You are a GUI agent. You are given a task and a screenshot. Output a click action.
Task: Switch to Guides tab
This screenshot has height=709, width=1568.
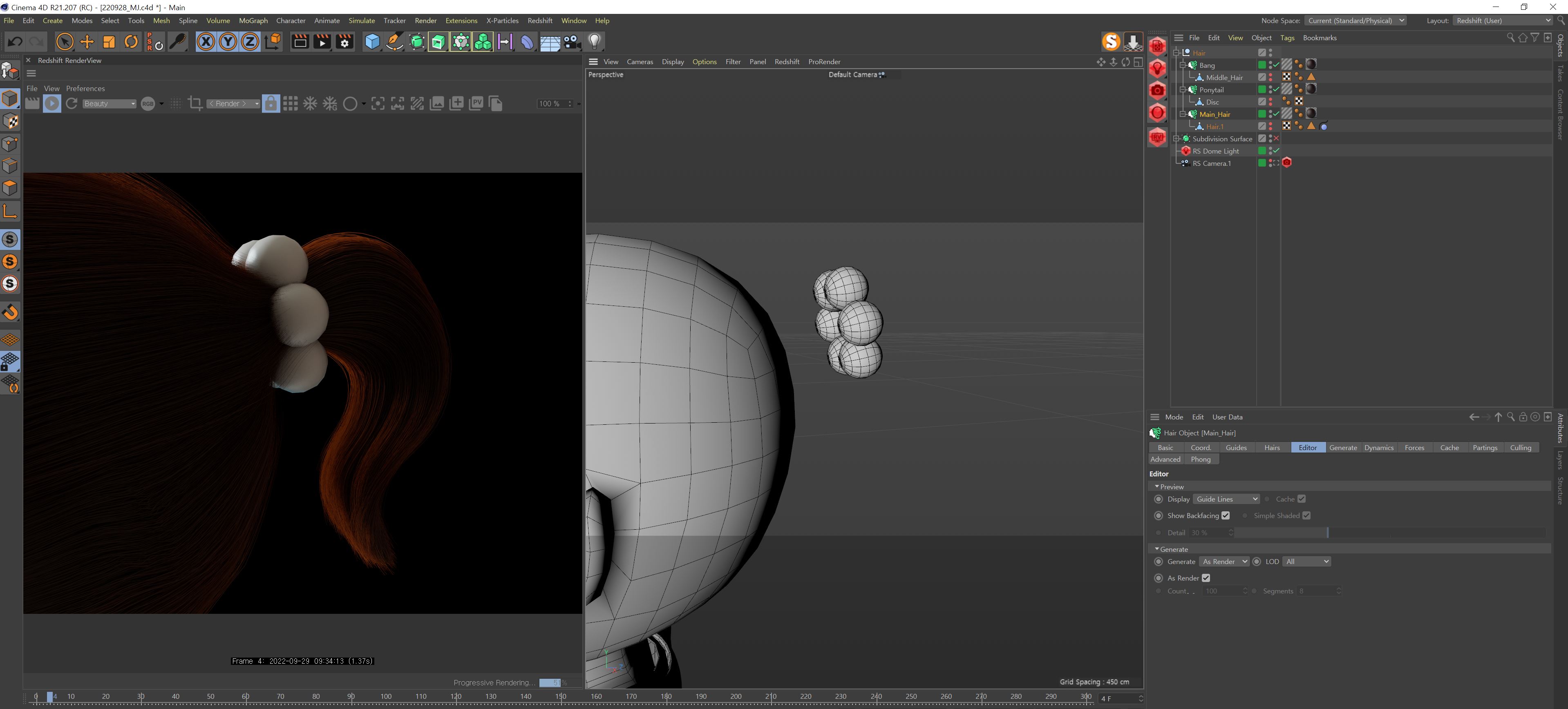point(1236,447)
